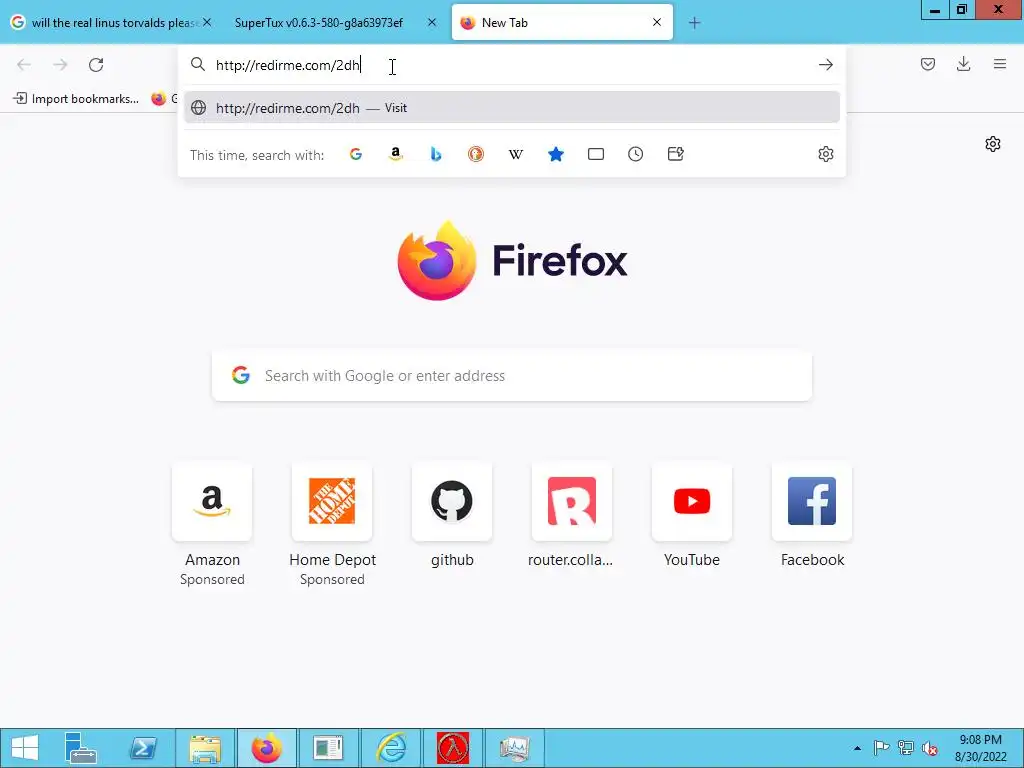The image size is (1024, 768).
Task: Click Import bookmarks in the bookmarks toolbar
Action: 76,99
